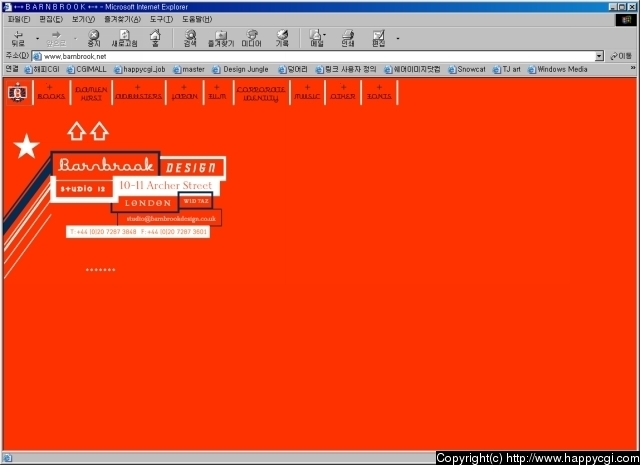Open the Forward button history dropdown arrow
Viewport: 640px width, 465px height.
coord(75,39)
